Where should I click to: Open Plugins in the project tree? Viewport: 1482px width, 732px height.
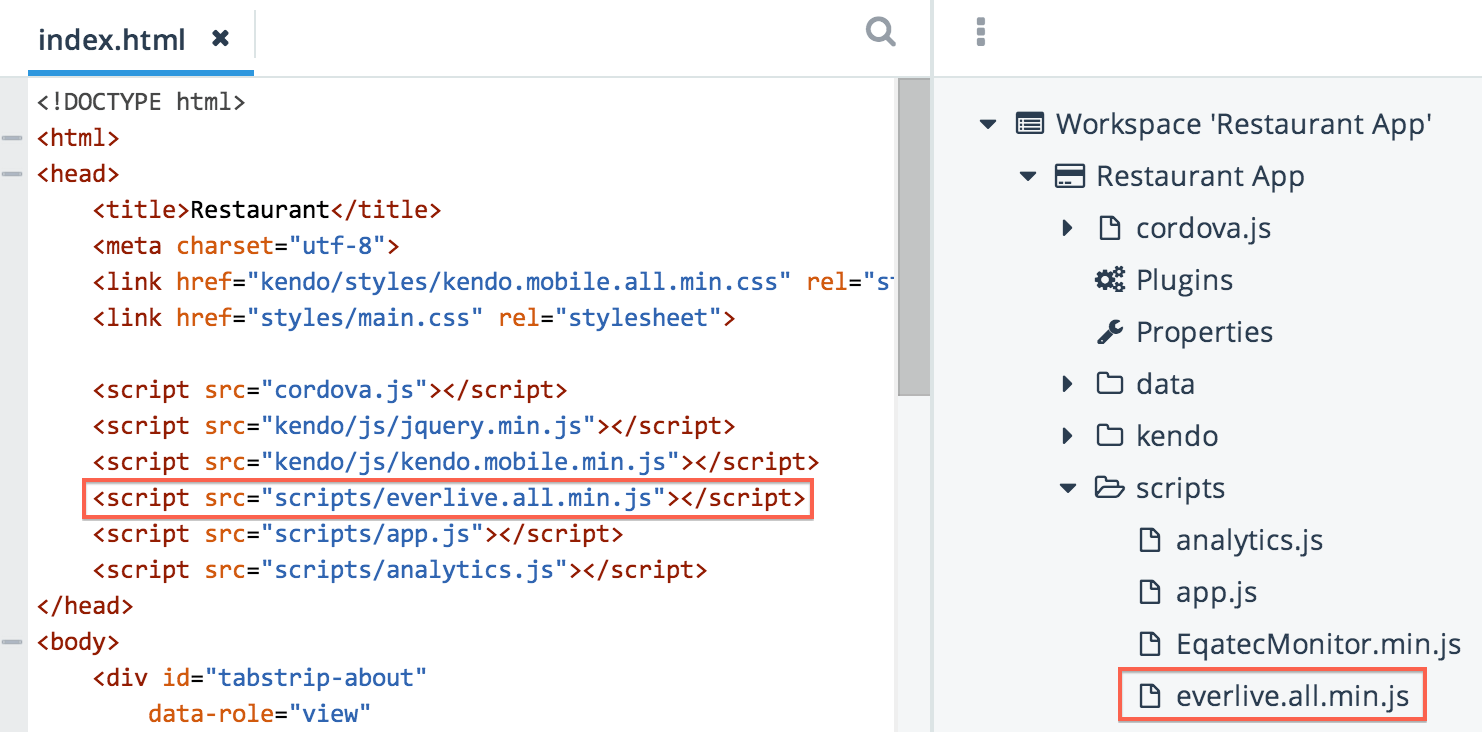click(x=1185, y=281)
